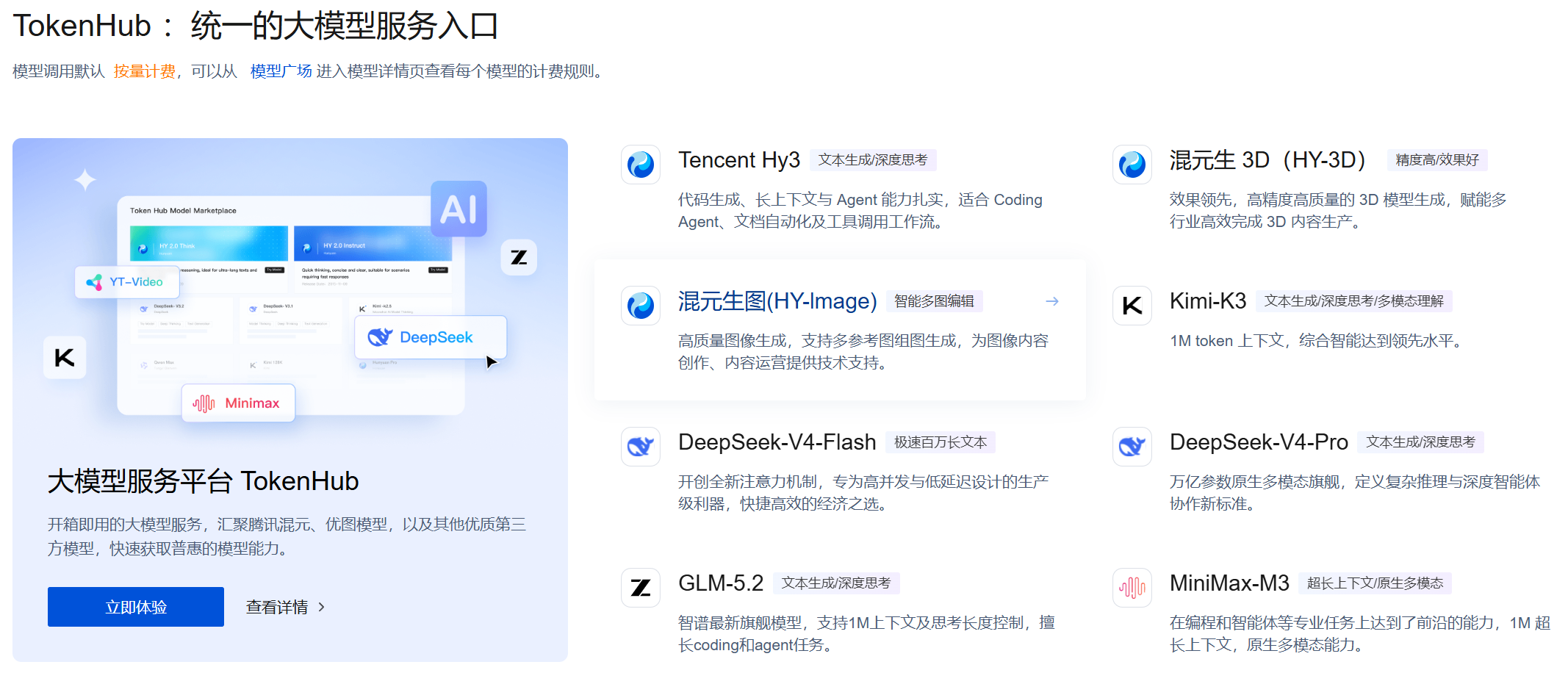The height and width of the screenshot is (684, 1568).
Task: Click the DeepSeek-V4-Flash description about 全新注意力机制
Action: pos(863,493)
